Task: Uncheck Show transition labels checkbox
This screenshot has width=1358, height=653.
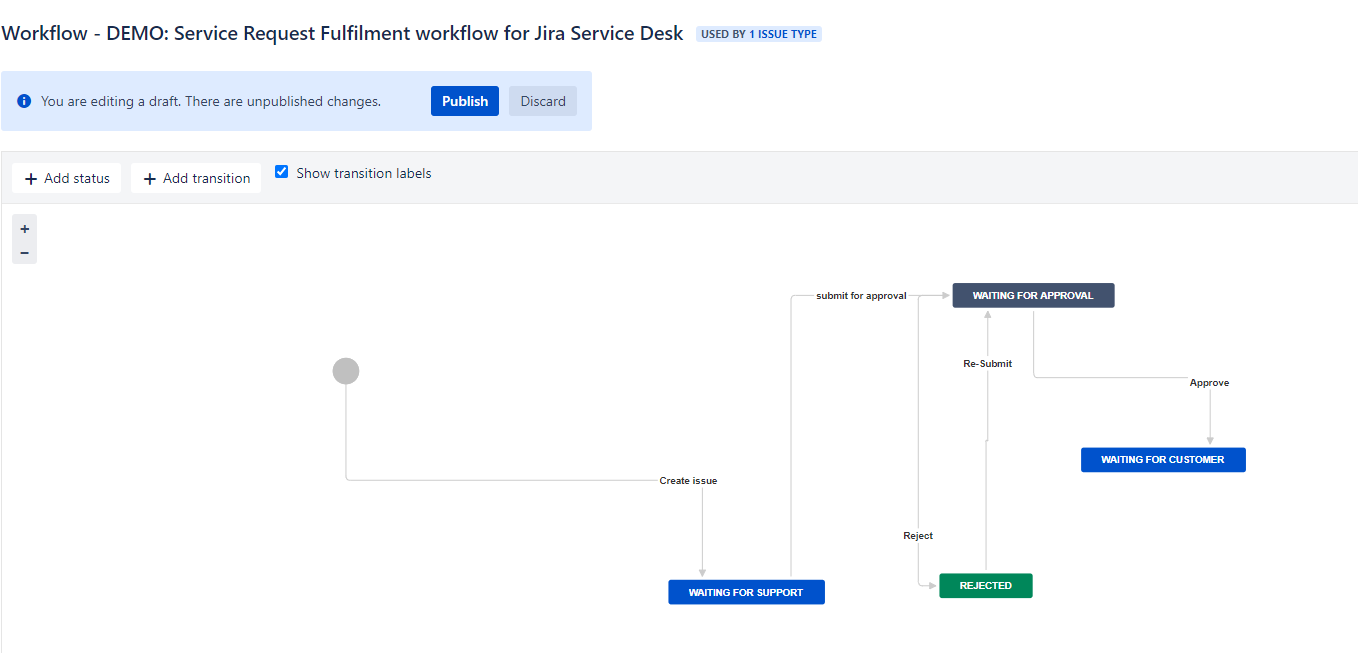Action: coord(282,172)
